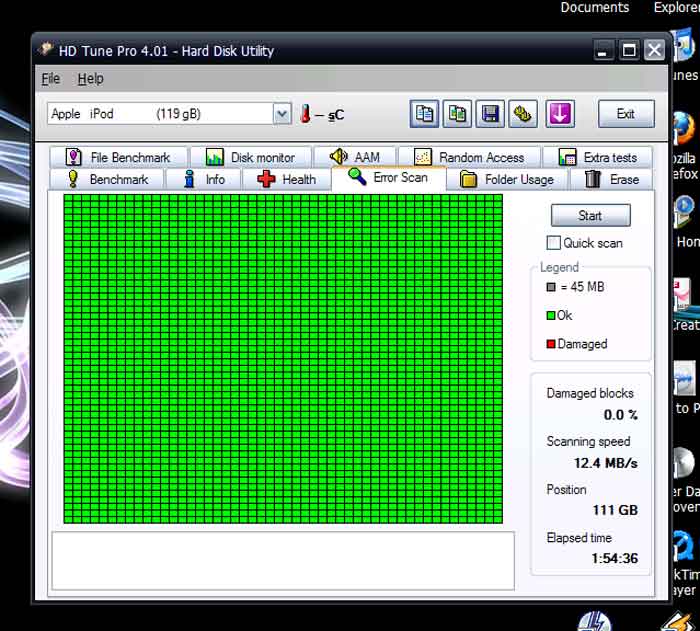
Task: Click the purple down arrow toolbar icon
Action: pyautogui.click(x=559, y=114)
